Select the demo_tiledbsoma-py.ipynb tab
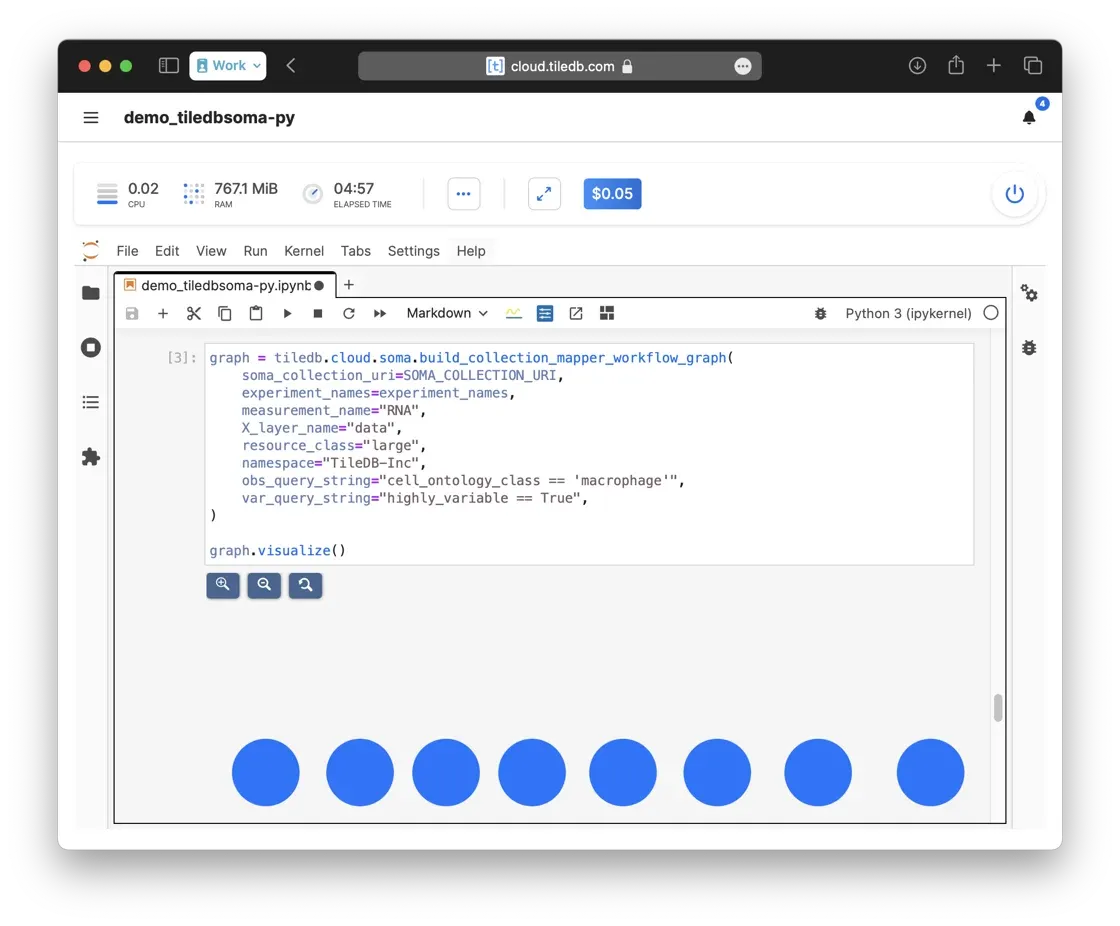This screenshot has width=1120, height=926. pyautogui.click(x=225, y=285)
